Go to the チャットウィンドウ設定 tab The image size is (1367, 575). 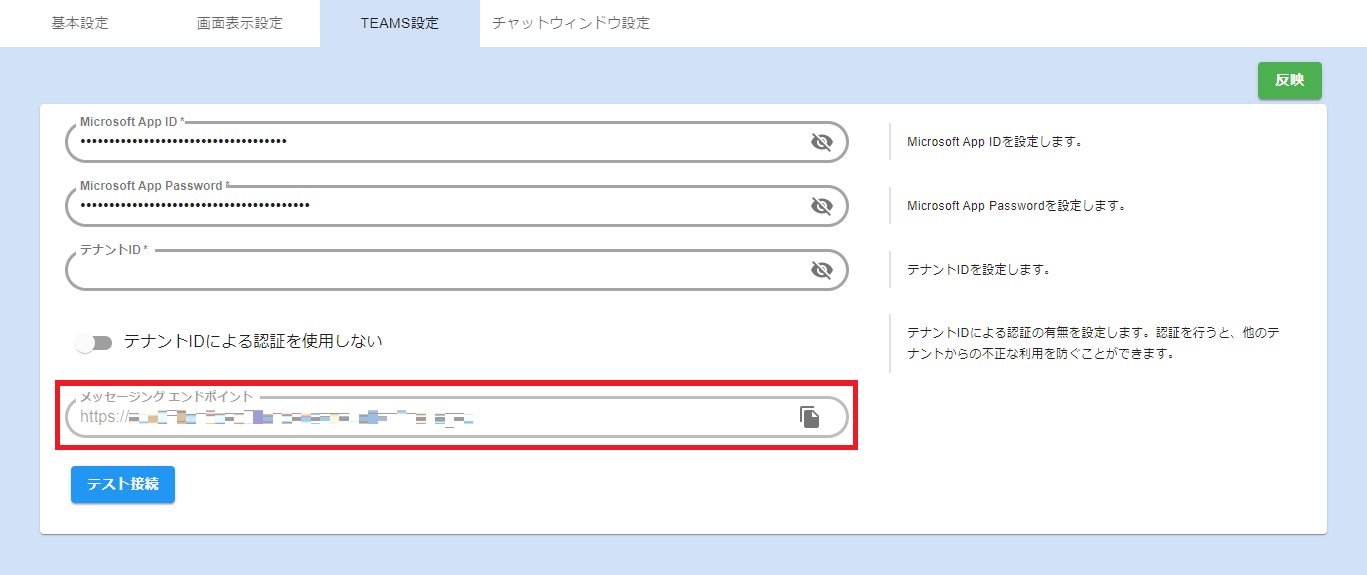coord(571,23)
